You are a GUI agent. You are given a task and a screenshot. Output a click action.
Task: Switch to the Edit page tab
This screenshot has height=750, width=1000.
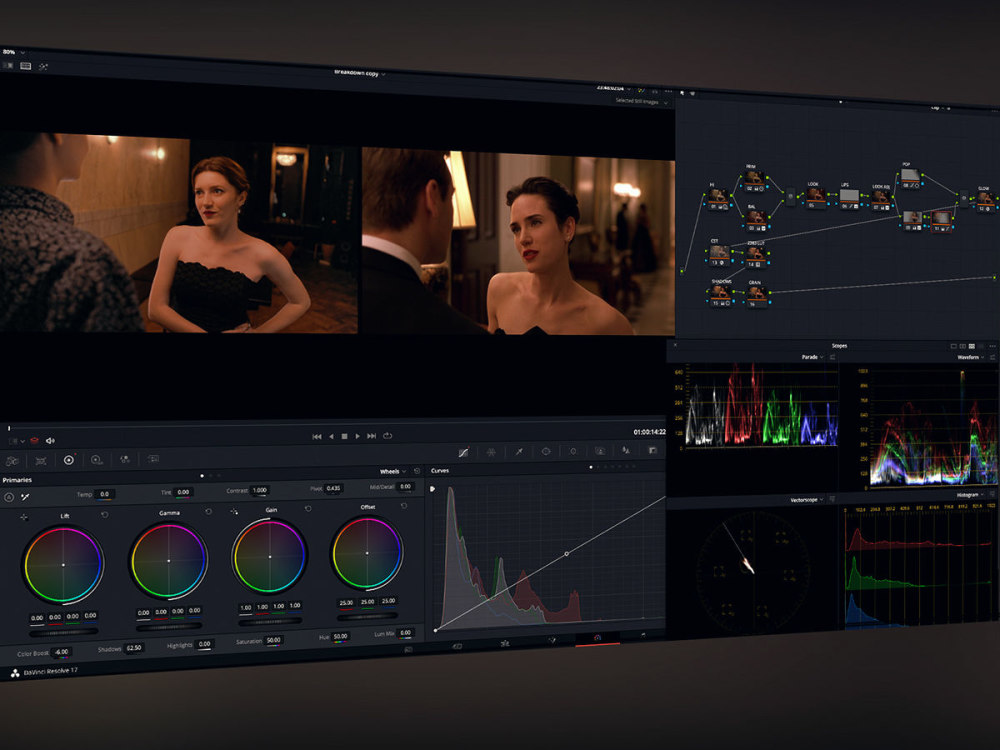(x=504, y=643)
